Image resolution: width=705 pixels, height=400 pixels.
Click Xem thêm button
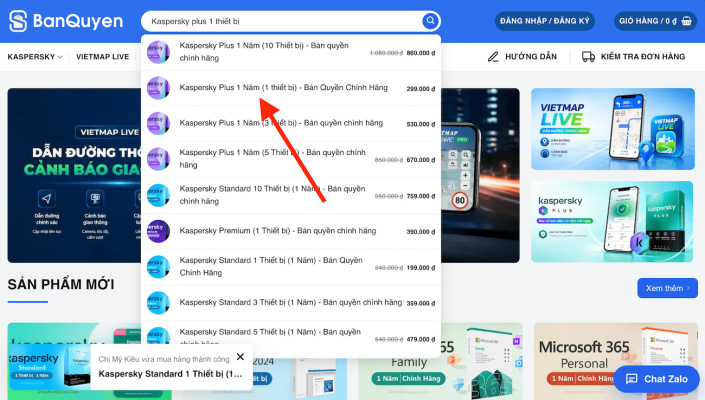667,288
